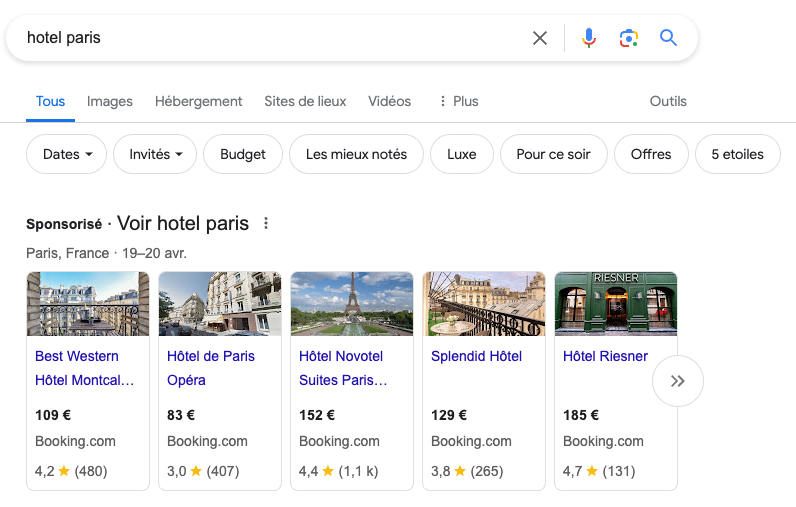Open the Splendid Hôtel balcony photo
Image resolution: width=796 pixels, height=507 pixels.
[x=484, y=303]
